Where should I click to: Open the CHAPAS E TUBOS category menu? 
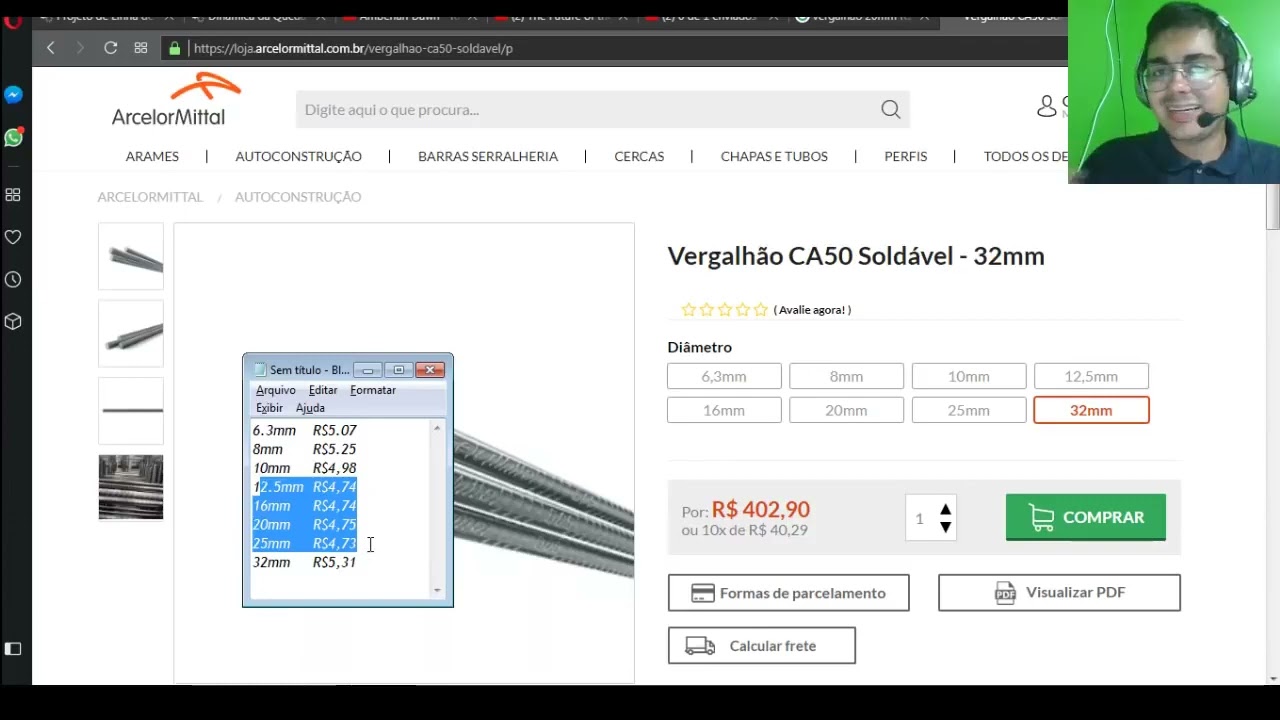tap(774, 156)
